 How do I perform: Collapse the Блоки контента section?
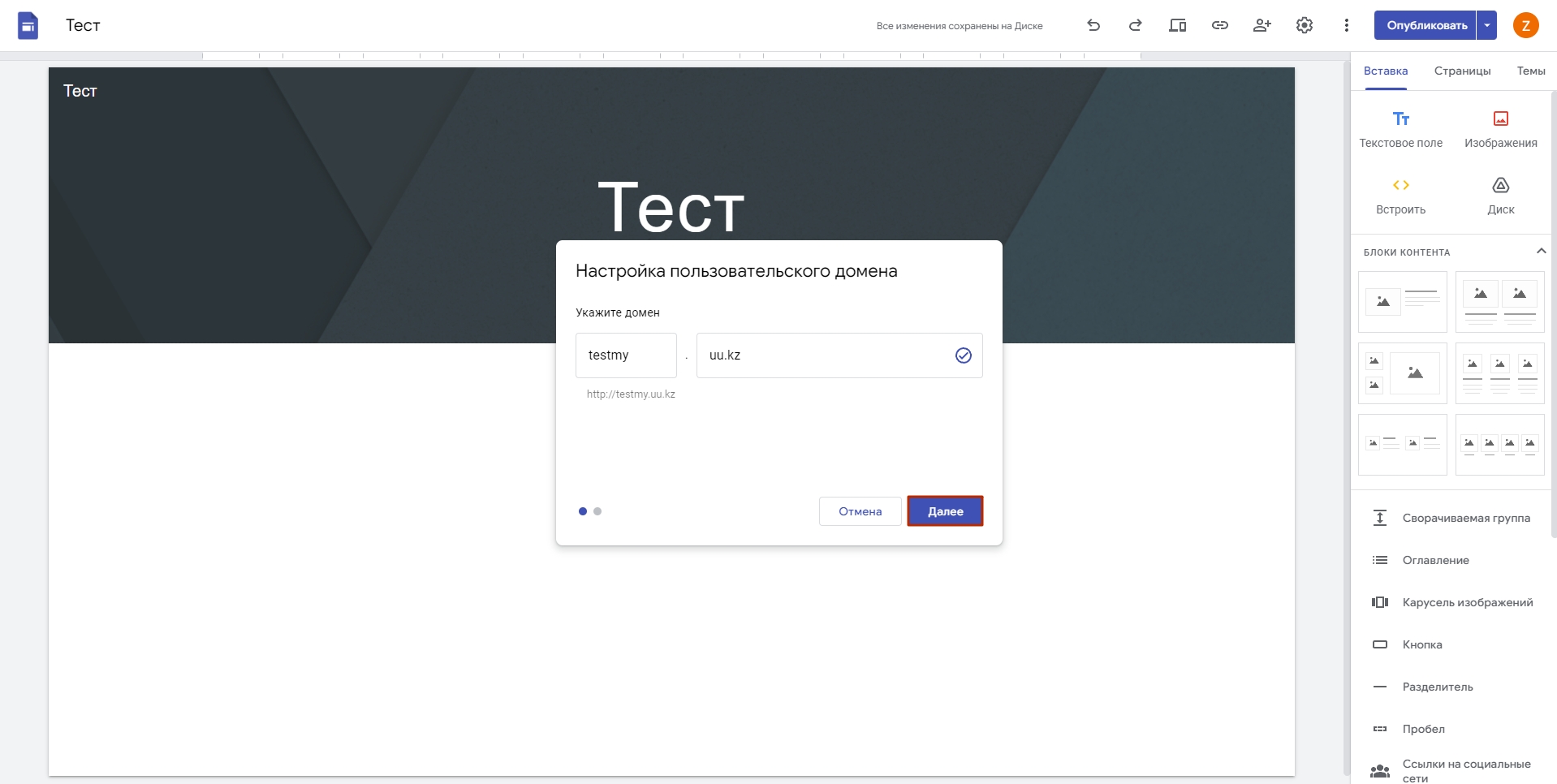click(1541, 252)
